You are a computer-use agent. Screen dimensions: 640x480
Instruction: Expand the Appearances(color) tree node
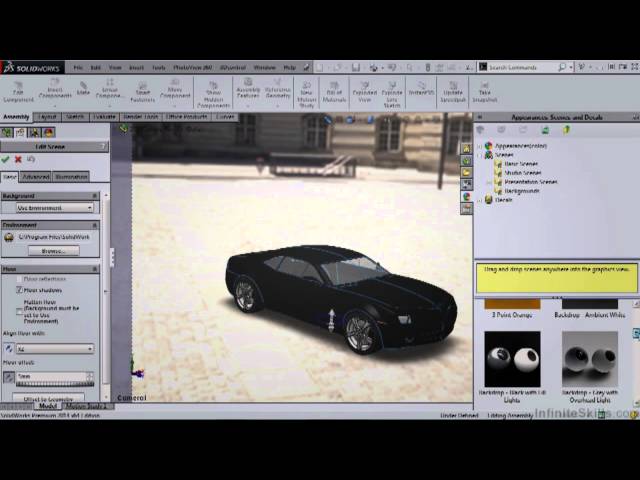(480, 146)
